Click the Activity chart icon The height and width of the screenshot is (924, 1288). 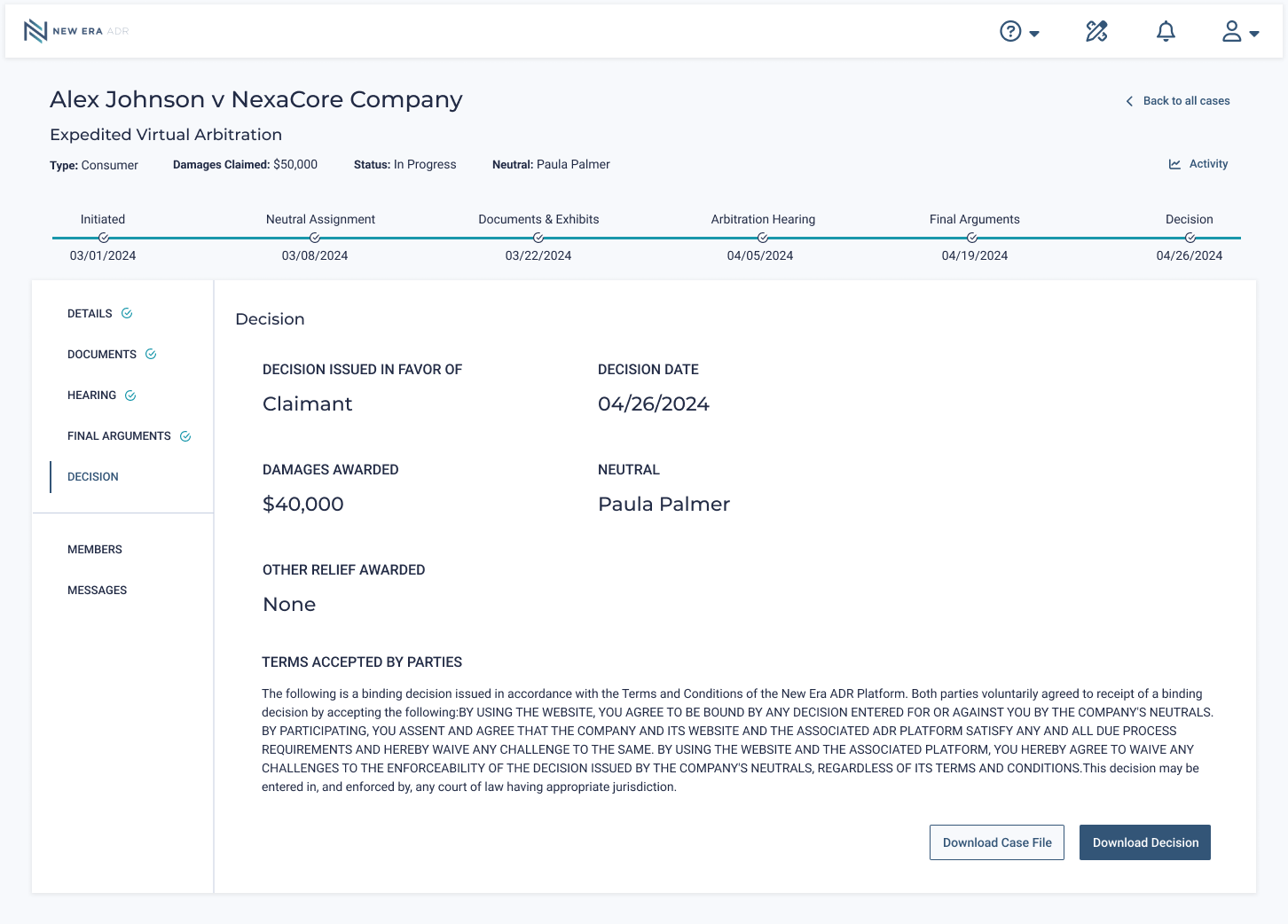tap(1174, 164)
